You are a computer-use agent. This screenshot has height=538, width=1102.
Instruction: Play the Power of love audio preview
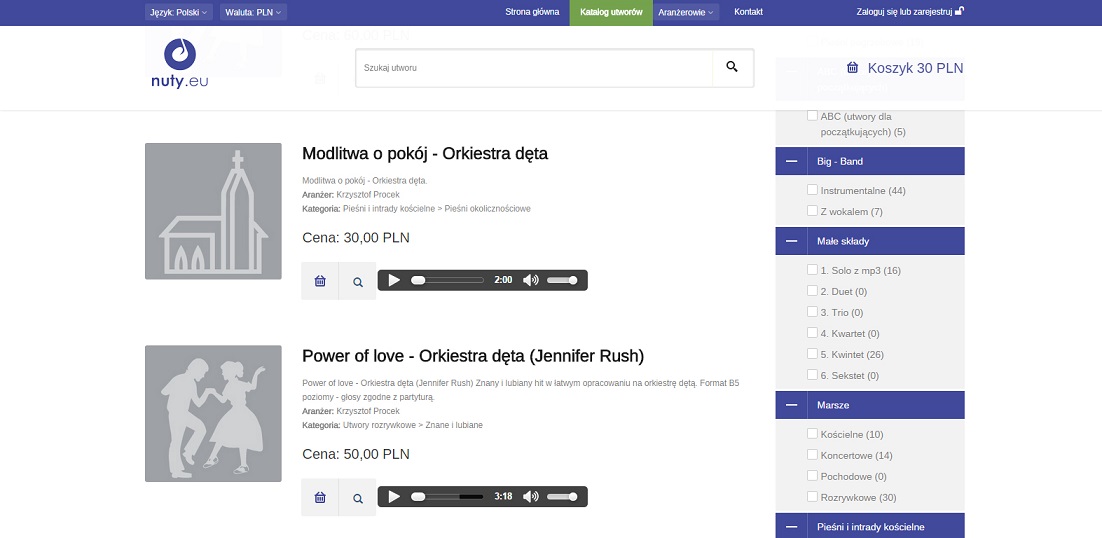pyautogui.click(x=394, y=496)
